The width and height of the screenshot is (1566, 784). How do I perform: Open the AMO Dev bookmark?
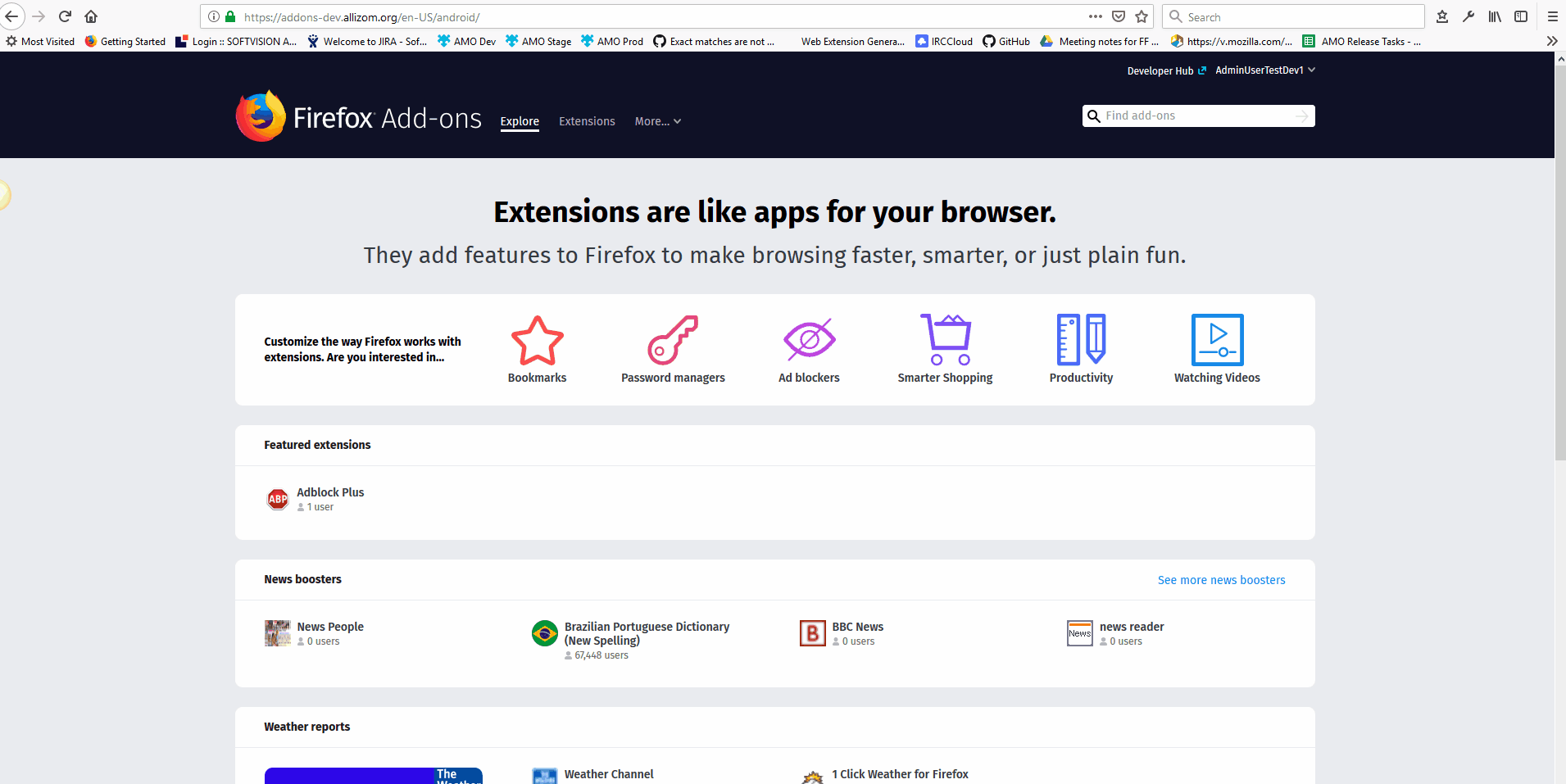point(467,41)
